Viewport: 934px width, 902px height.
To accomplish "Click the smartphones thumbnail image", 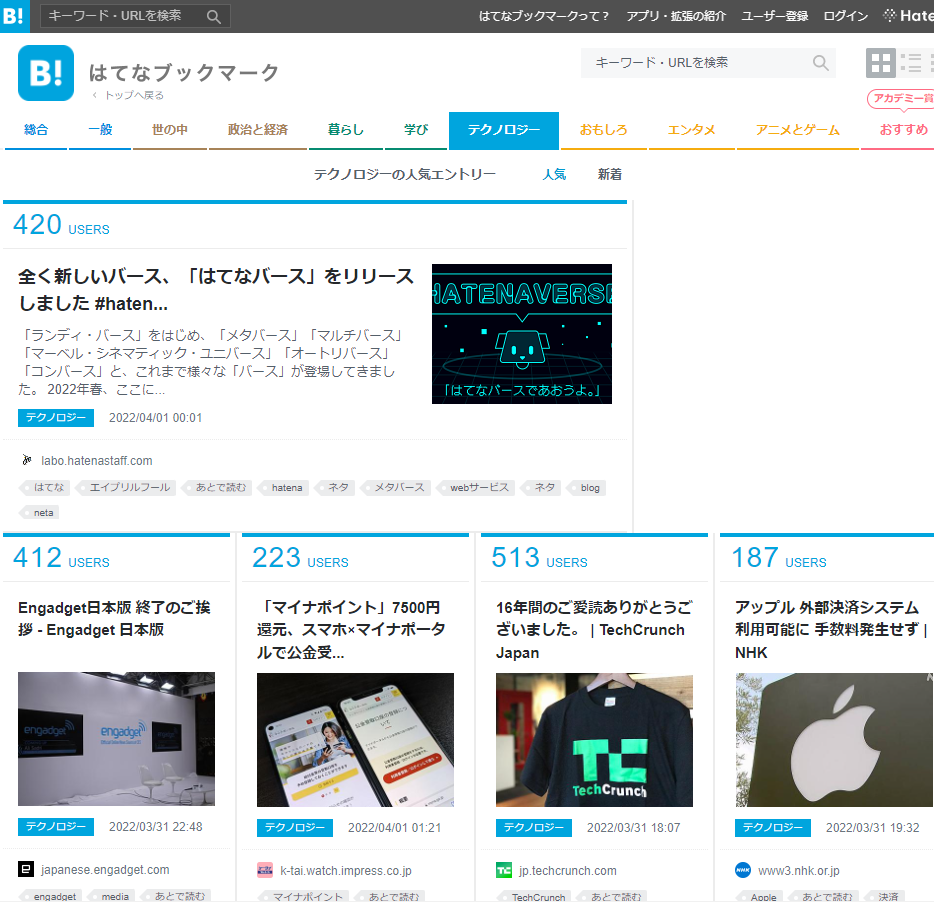I will (355, 739).
